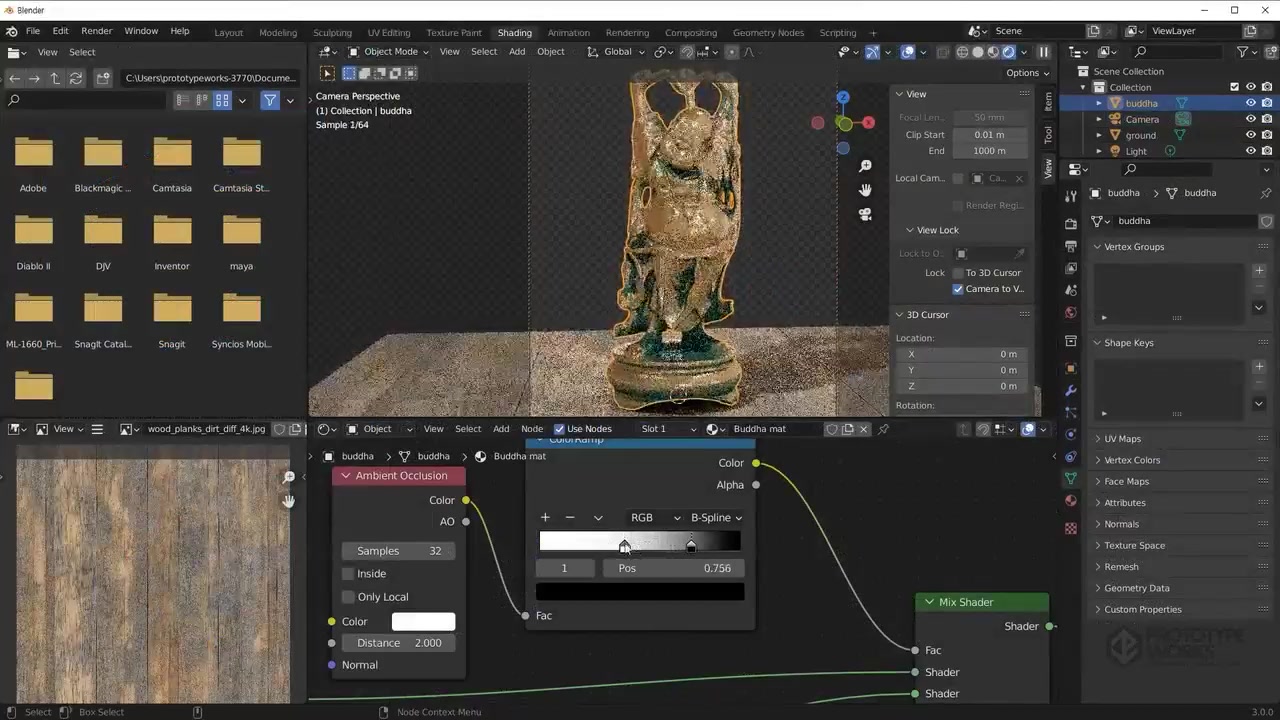Image resolution: width=1280 pixels, height=720 pixels.
Task: Click the refresh file list icon
Action: [76, 78]
